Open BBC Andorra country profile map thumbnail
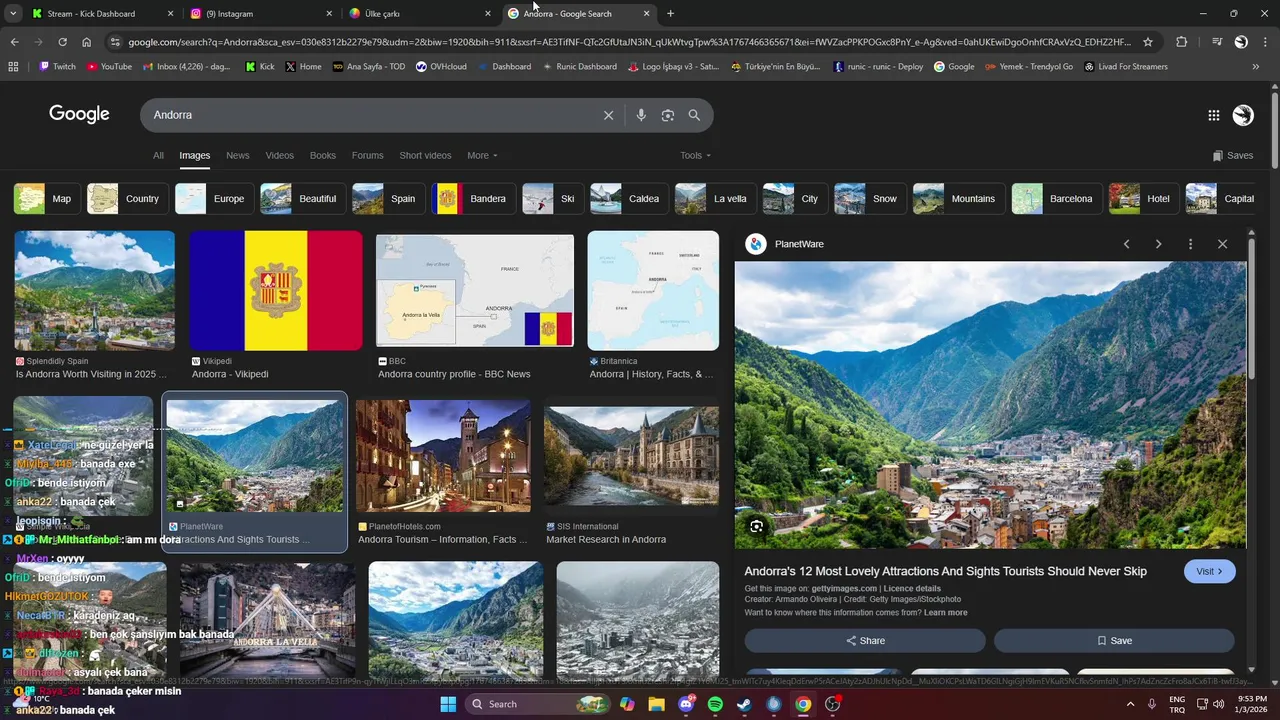Image resolution: width=1280 pixels, height=720 pixels. click(x=475, y=291)
